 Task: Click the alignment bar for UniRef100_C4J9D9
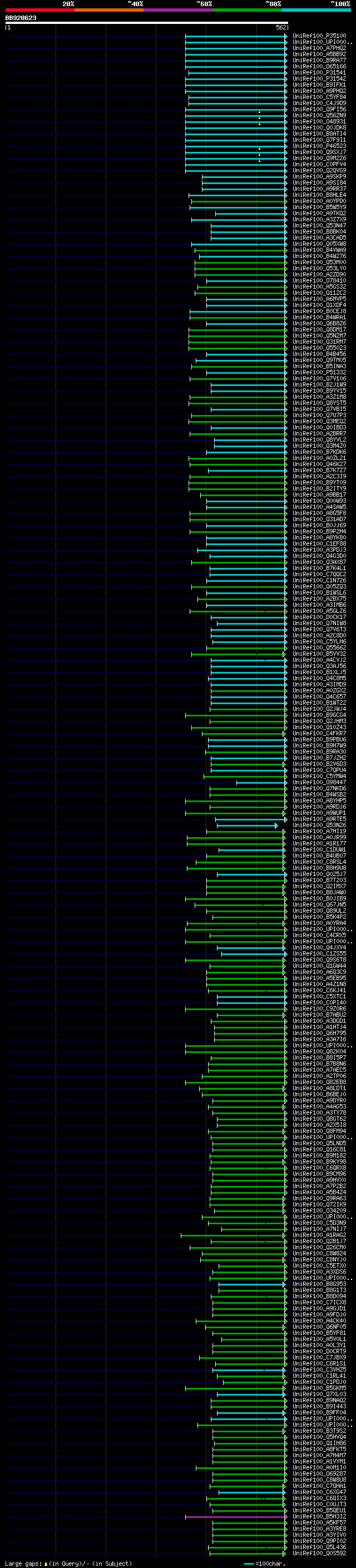pyautogui.click(x=238, y=103)
